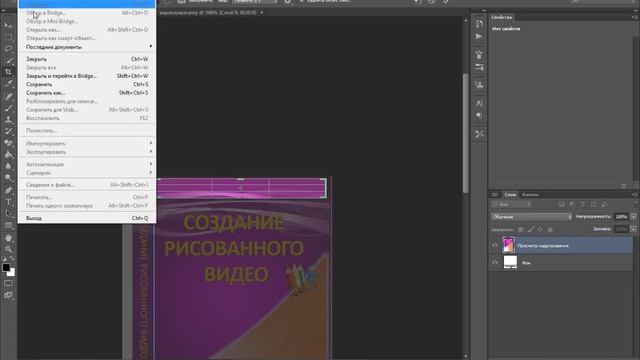Toggle lock image pixels brush icon
This screenshot has height=360, width=640.
pos(530,229)
